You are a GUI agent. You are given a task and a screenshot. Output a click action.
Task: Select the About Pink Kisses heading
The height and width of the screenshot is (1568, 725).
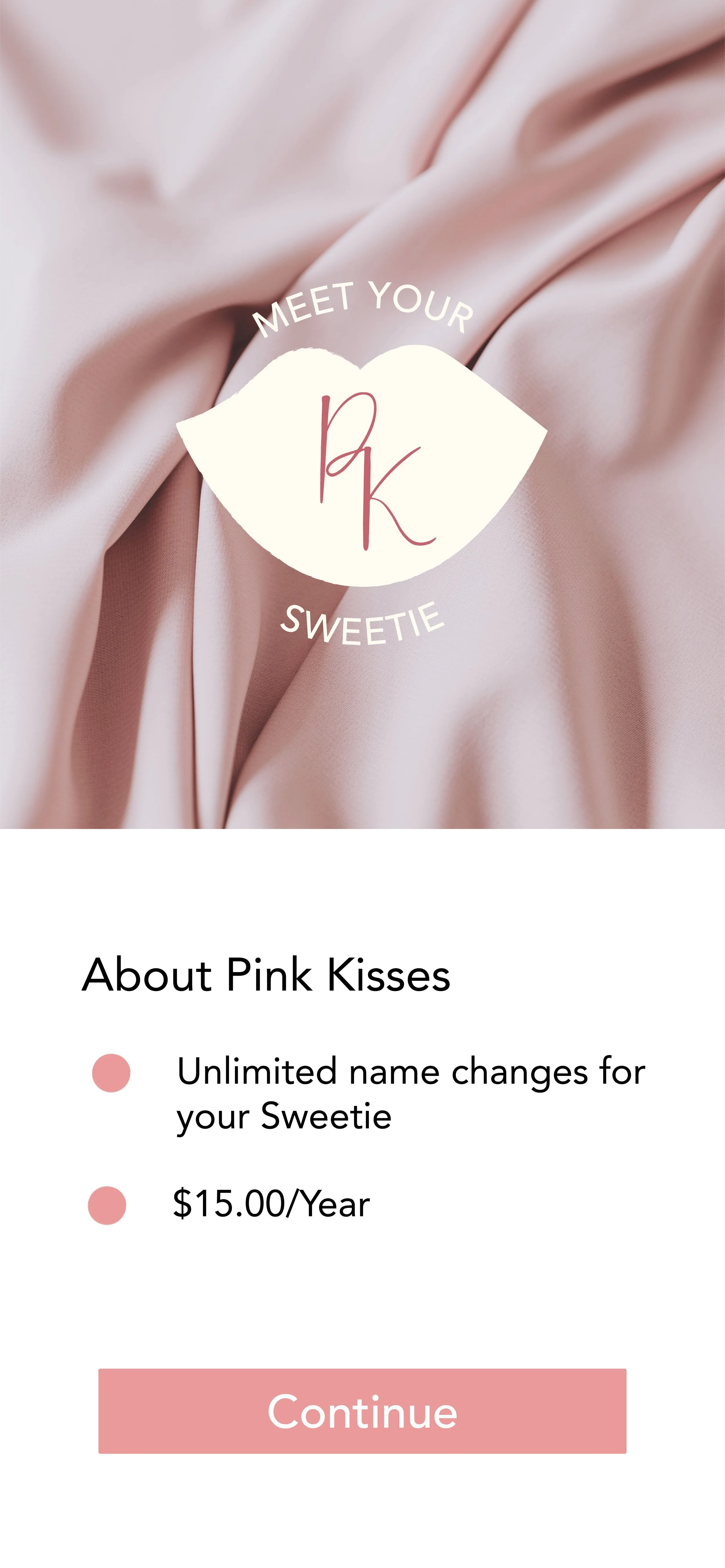[266, 975]
